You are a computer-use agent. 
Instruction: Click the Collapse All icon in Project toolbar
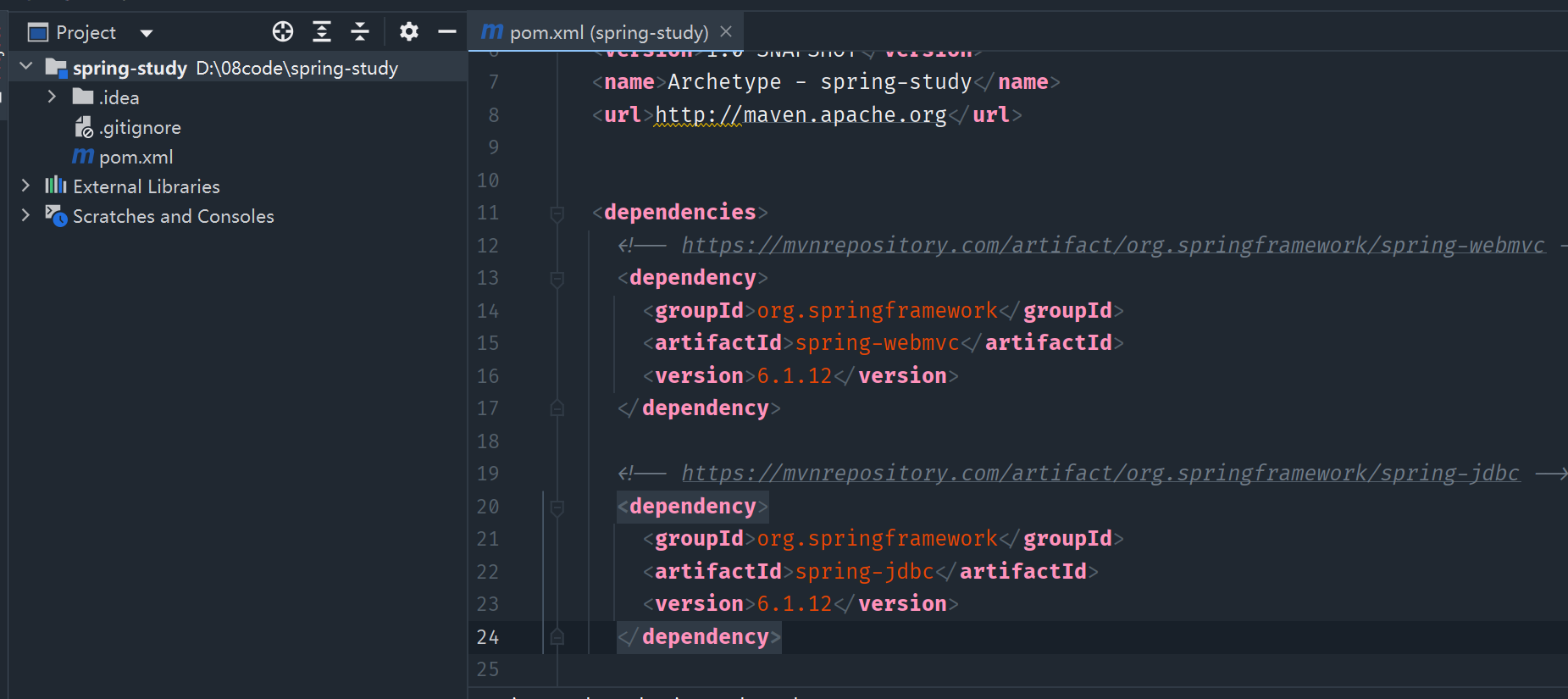pyautogui.click(x=360, y=32)
